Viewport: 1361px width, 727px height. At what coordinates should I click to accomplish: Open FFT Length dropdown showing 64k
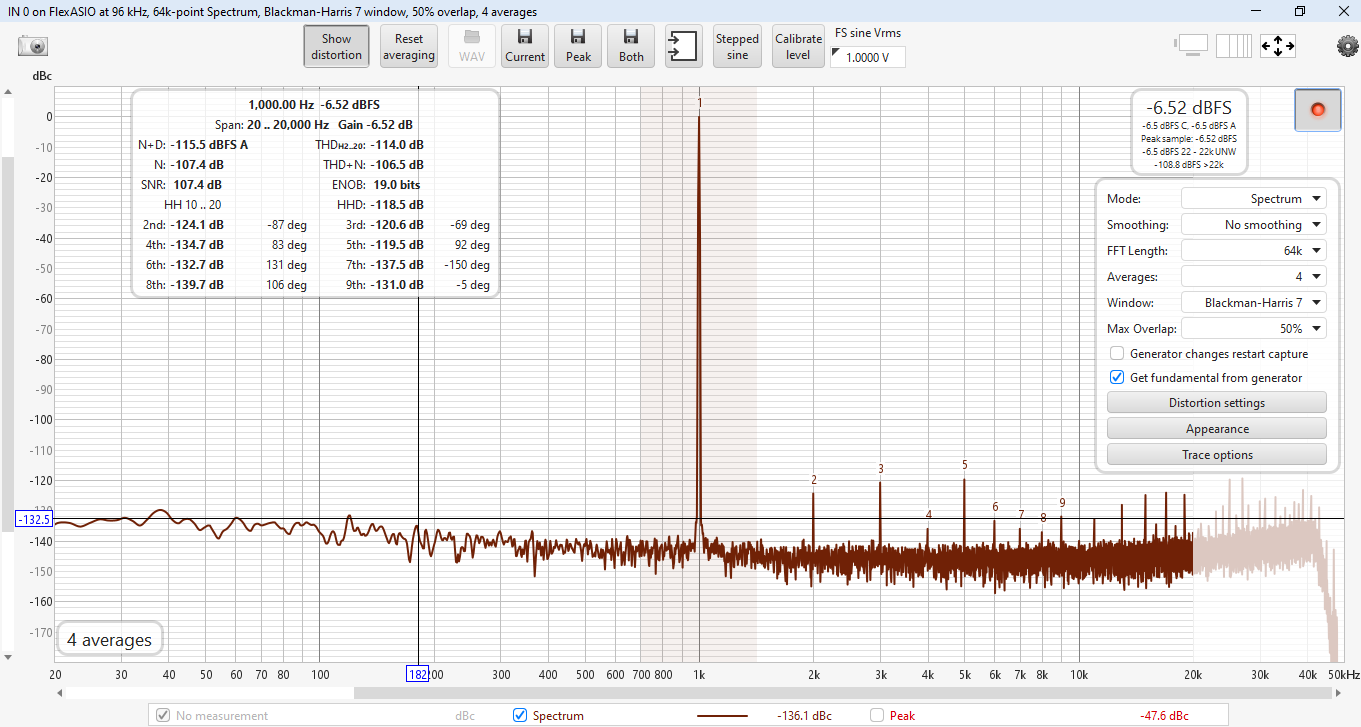pyautogui.click(x=1254, y=251)
